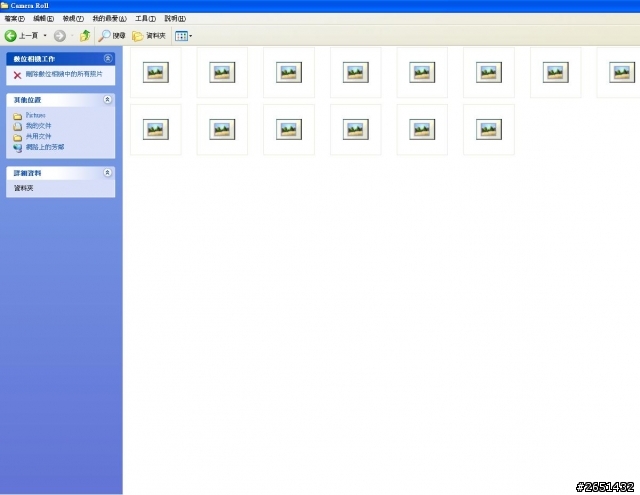The height and width of the screenshot is (495, 640).
Task: Open the 檔案(F) menu
Action: pos(15,18)
